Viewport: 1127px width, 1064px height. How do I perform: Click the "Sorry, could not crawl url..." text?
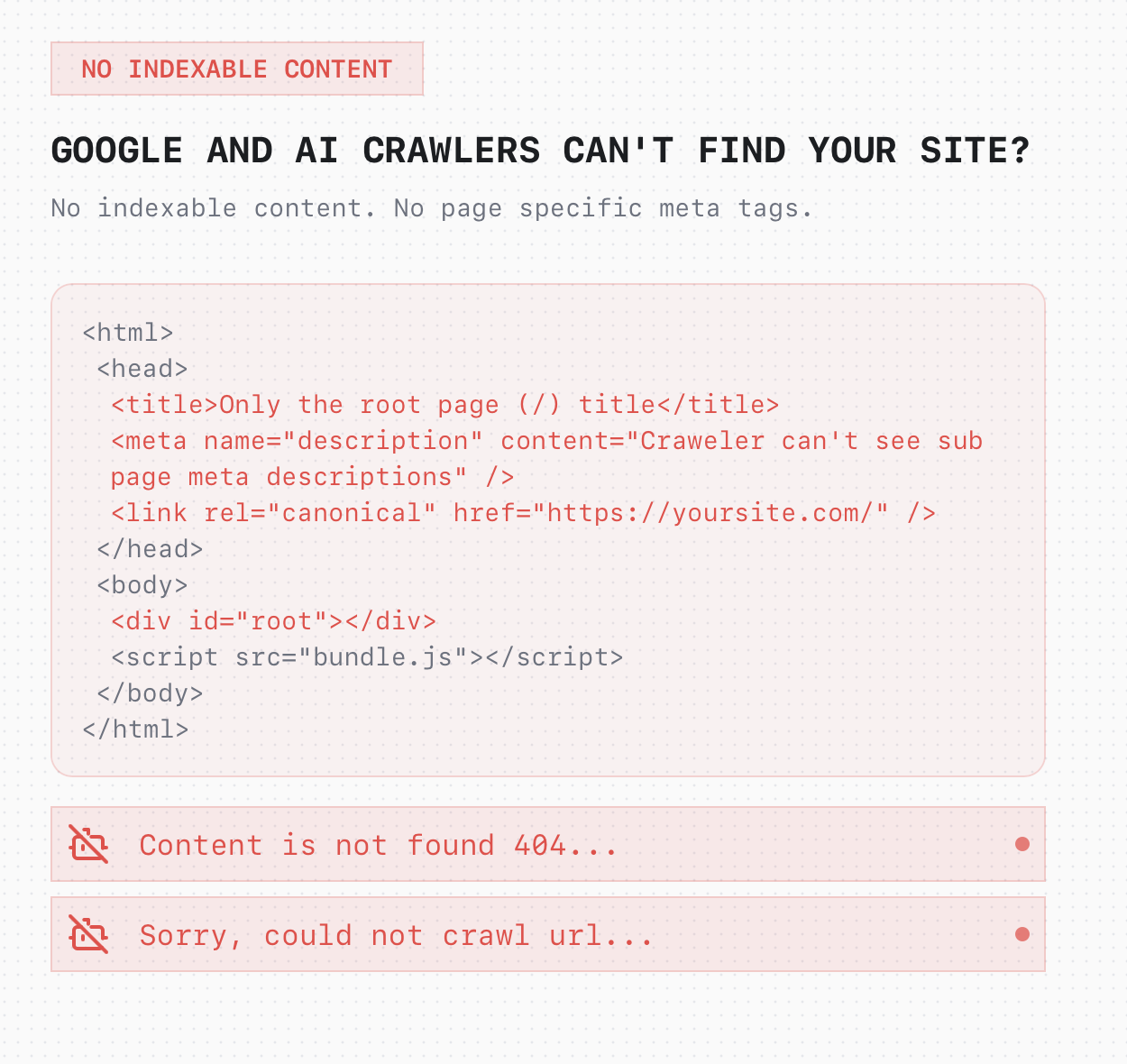click(396, 935)
